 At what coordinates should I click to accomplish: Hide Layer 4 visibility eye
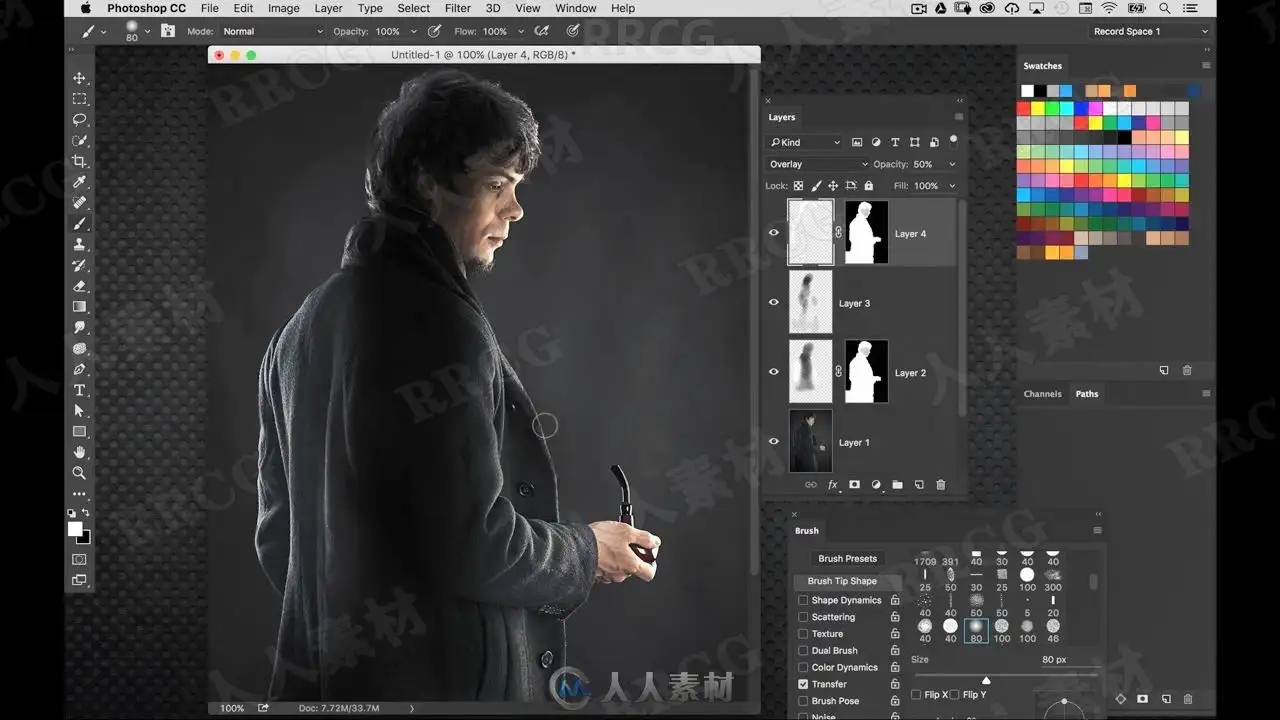tap(773, 233)
